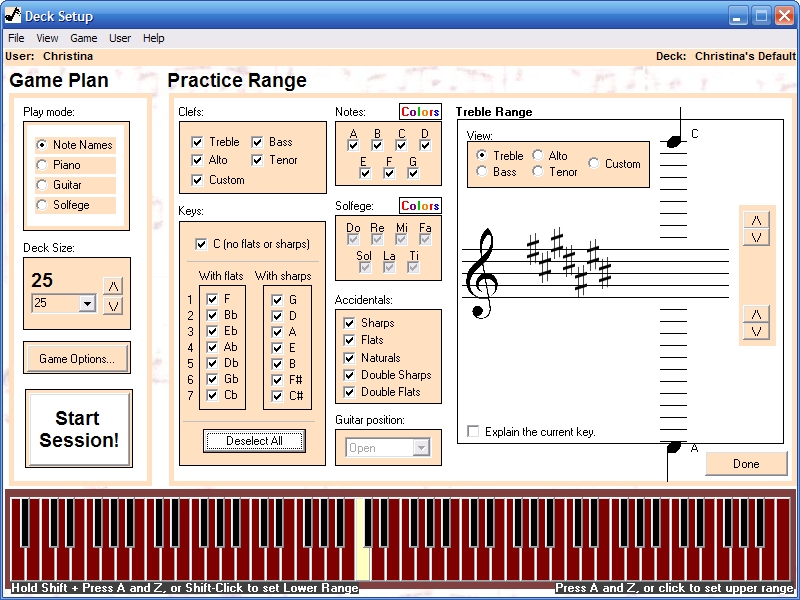This screenshot has width=800, height=600.
Task: Toggle the Cb key checkbox
Action: pos(212,395)
